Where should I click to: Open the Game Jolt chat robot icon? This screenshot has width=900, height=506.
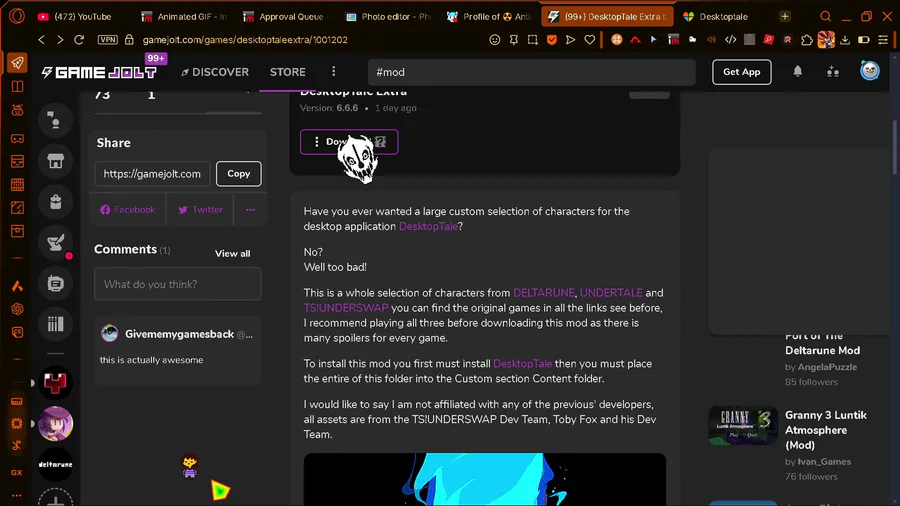point(56,283)
